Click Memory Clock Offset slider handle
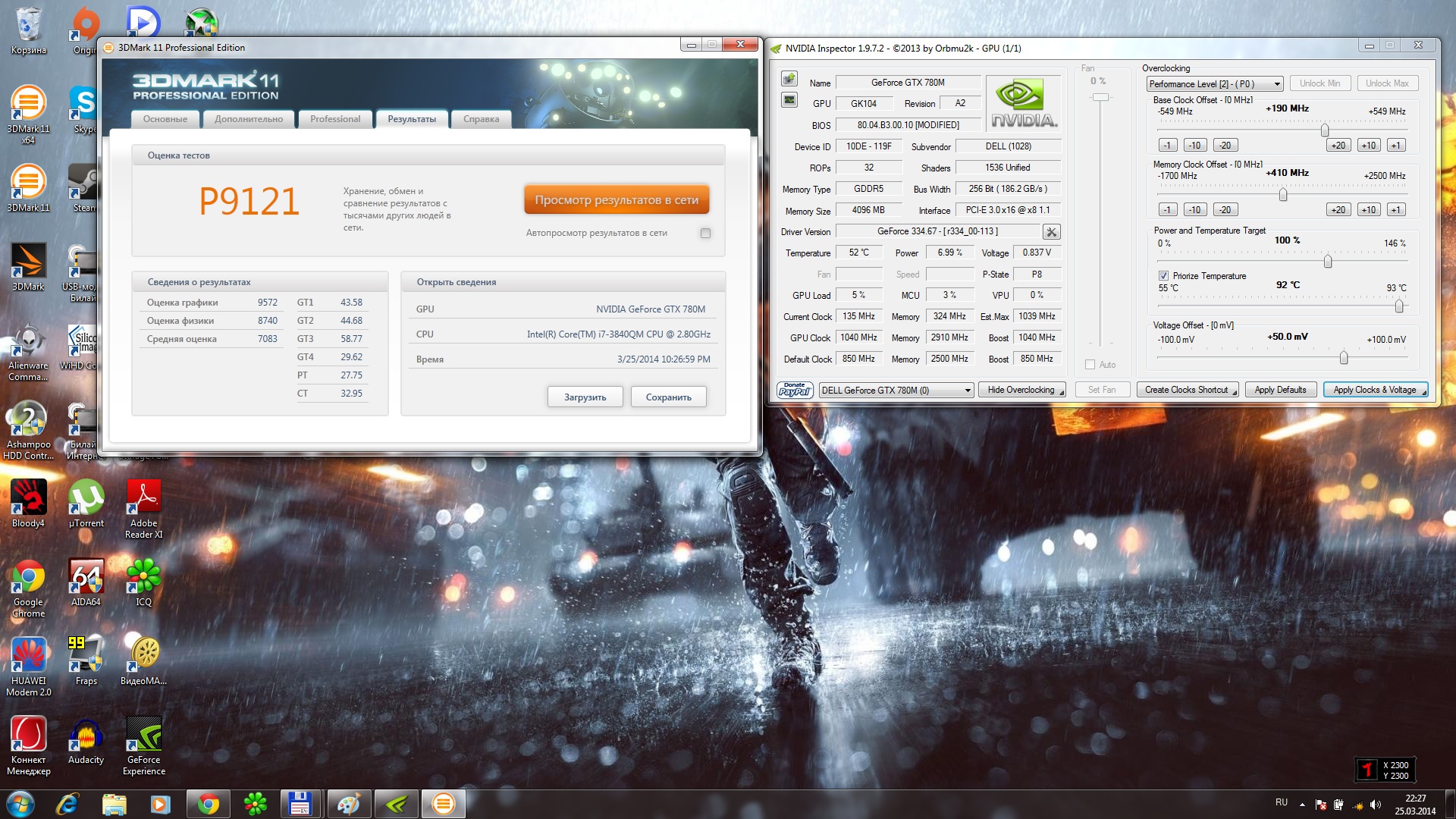 pos(1283,194)
